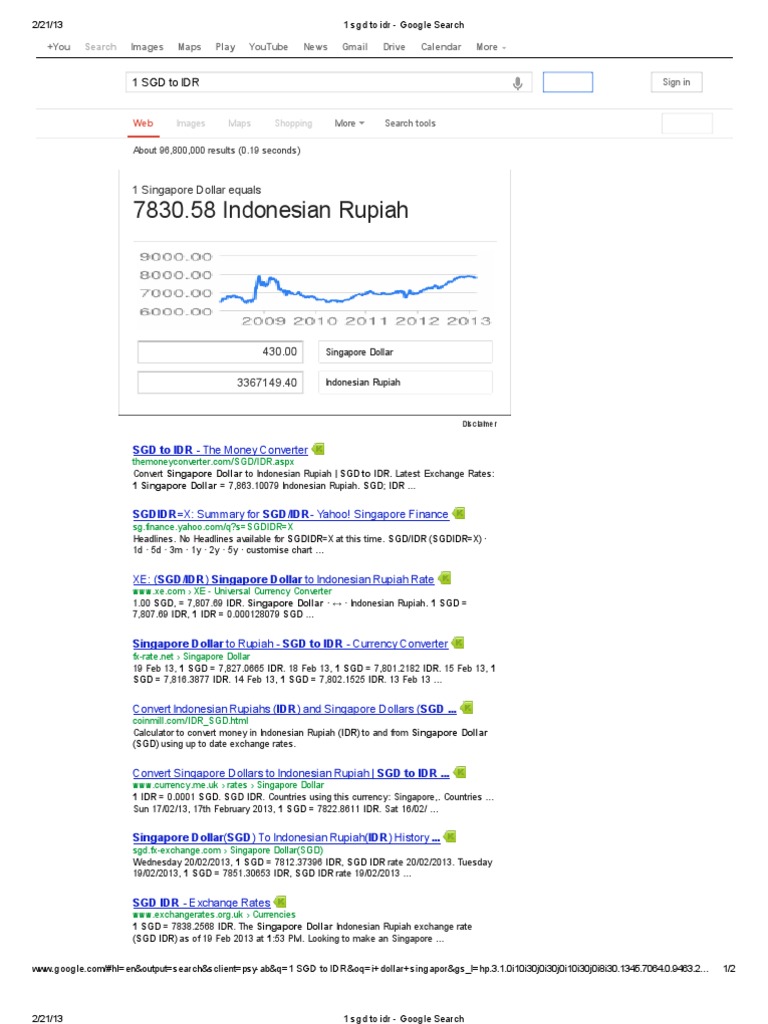The image size is (768, 1024).
Task: Open SGDIDR=X Yahoo! Singapore Finance link
Action: click(291, 515)
